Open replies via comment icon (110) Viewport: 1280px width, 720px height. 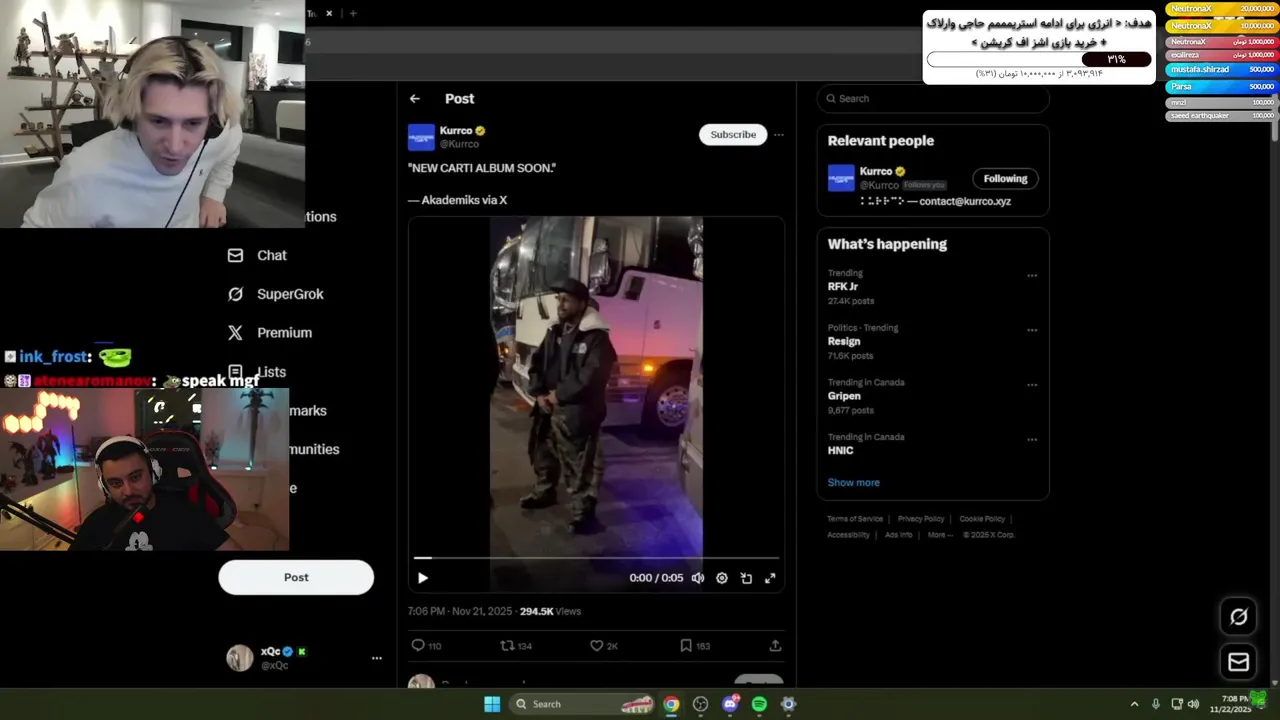point(426,646)
